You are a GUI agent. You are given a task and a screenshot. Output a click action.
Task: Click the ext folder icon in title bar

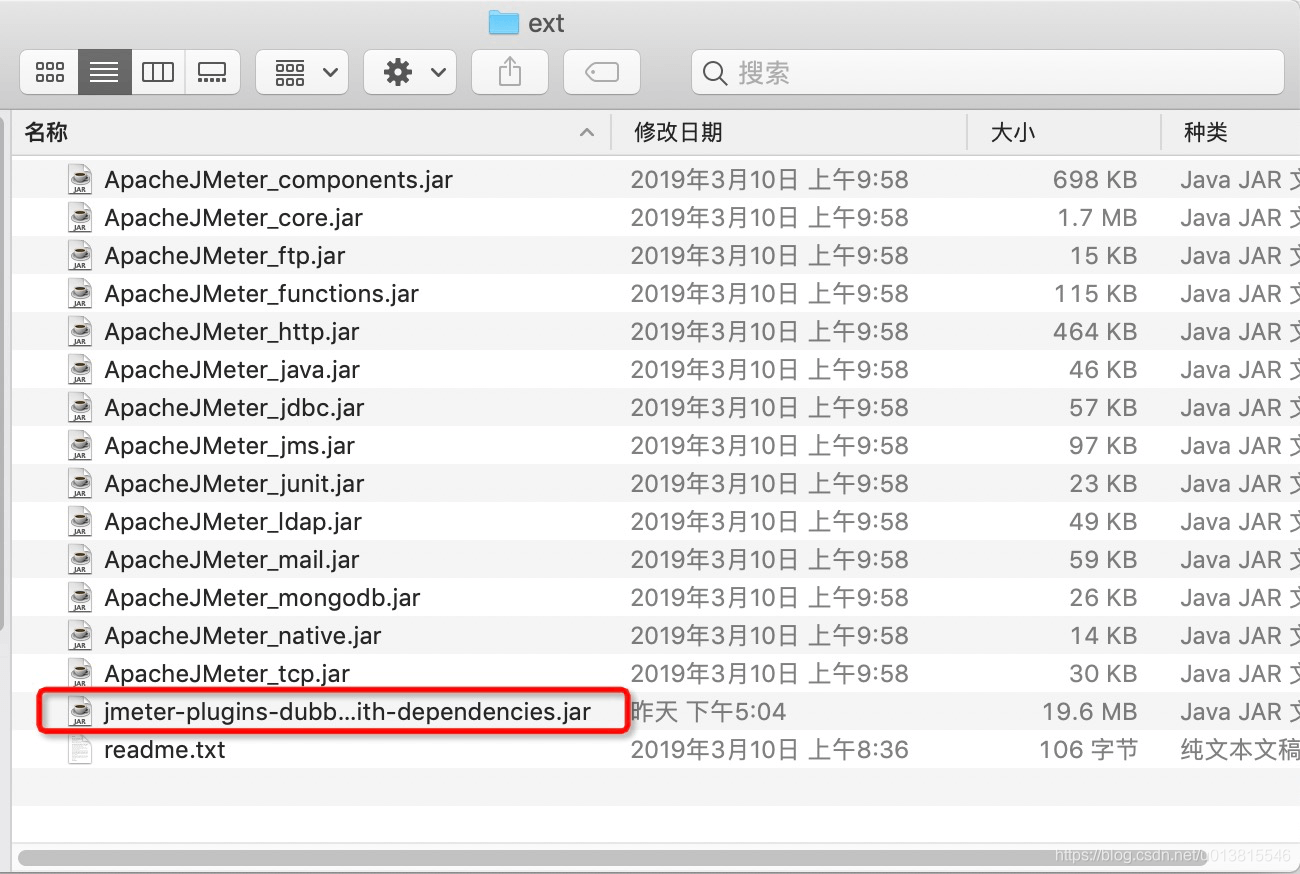(503, 22)
